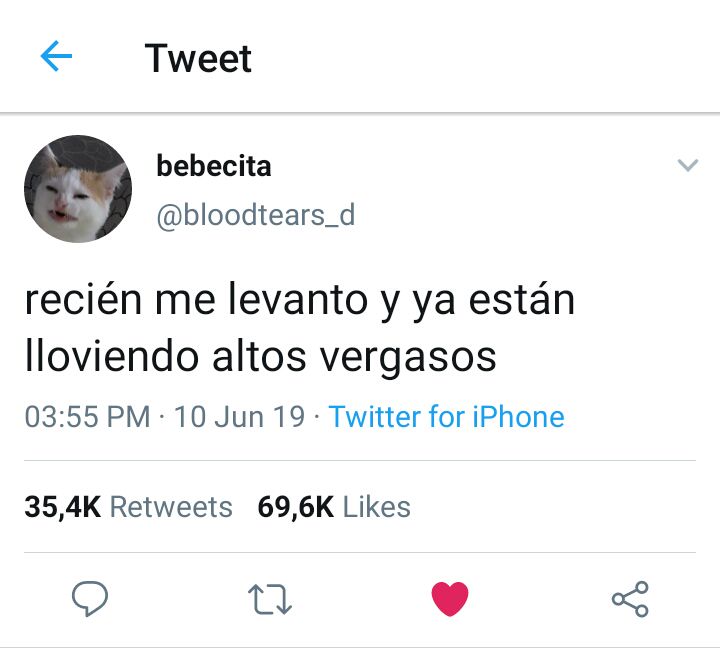The image size is (720, 652).
Task: View the 69,6K Likes list
Action: coord(334,507)
